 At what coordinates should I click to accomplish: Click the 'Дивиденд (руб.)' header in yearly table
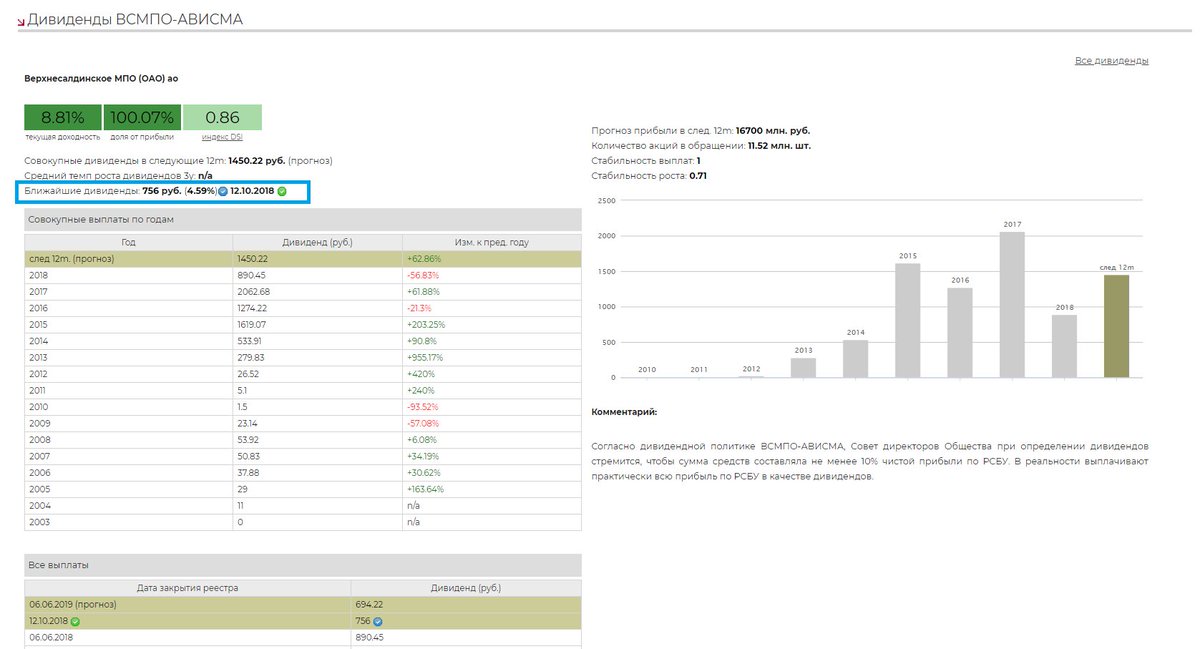point(317,243)
